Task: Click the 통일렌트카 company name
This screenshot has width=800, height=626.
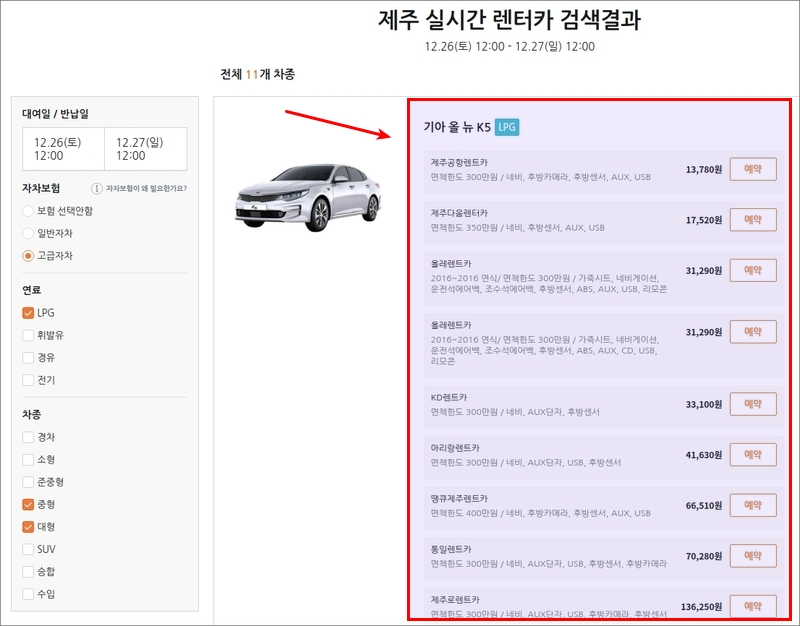Action: tap(451, 549)
